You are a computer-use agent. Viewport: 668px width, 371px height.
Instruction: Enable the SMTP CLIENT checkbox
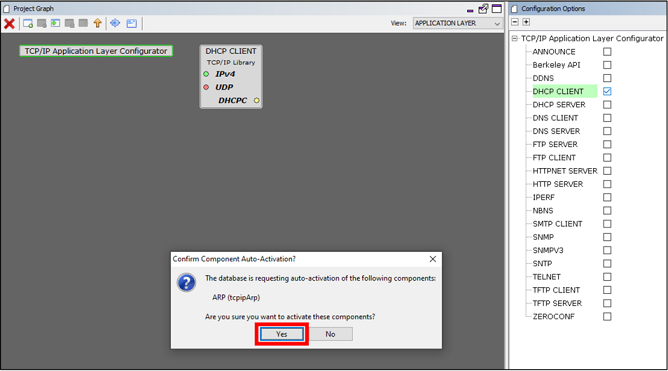coord(607,224)
